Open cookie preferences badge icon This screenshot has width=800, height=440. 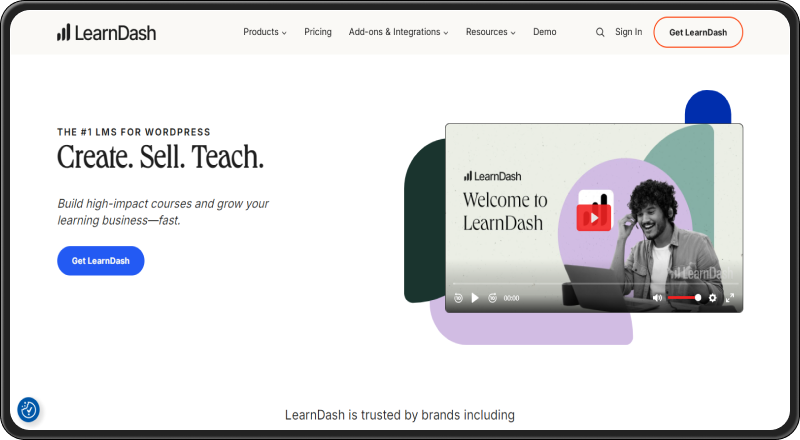pos(29,409)
